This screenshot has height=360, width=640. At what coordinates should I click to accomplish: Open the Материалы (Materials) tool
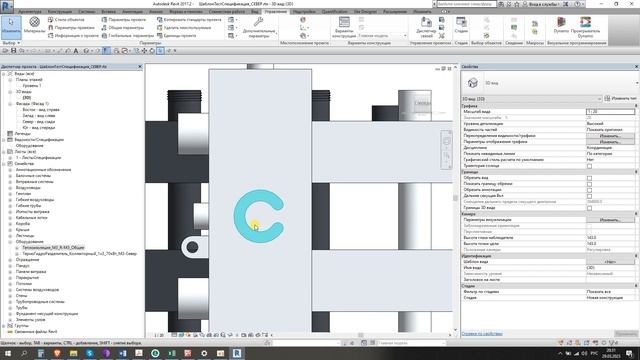(x=35, y=25)
